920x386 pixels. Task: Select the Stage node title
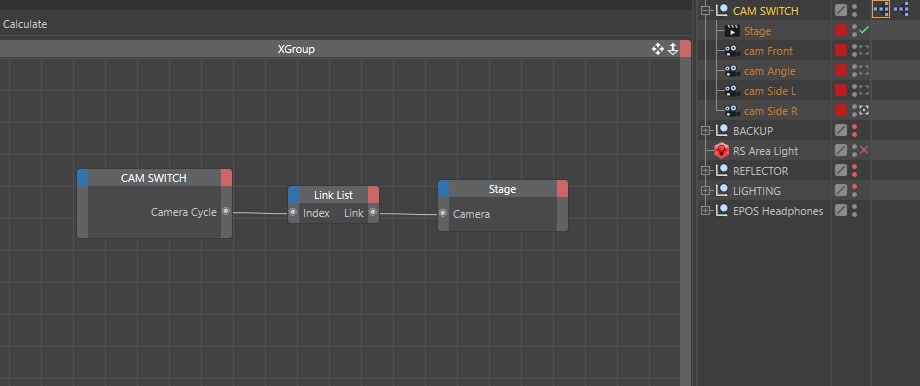(502, 189)
